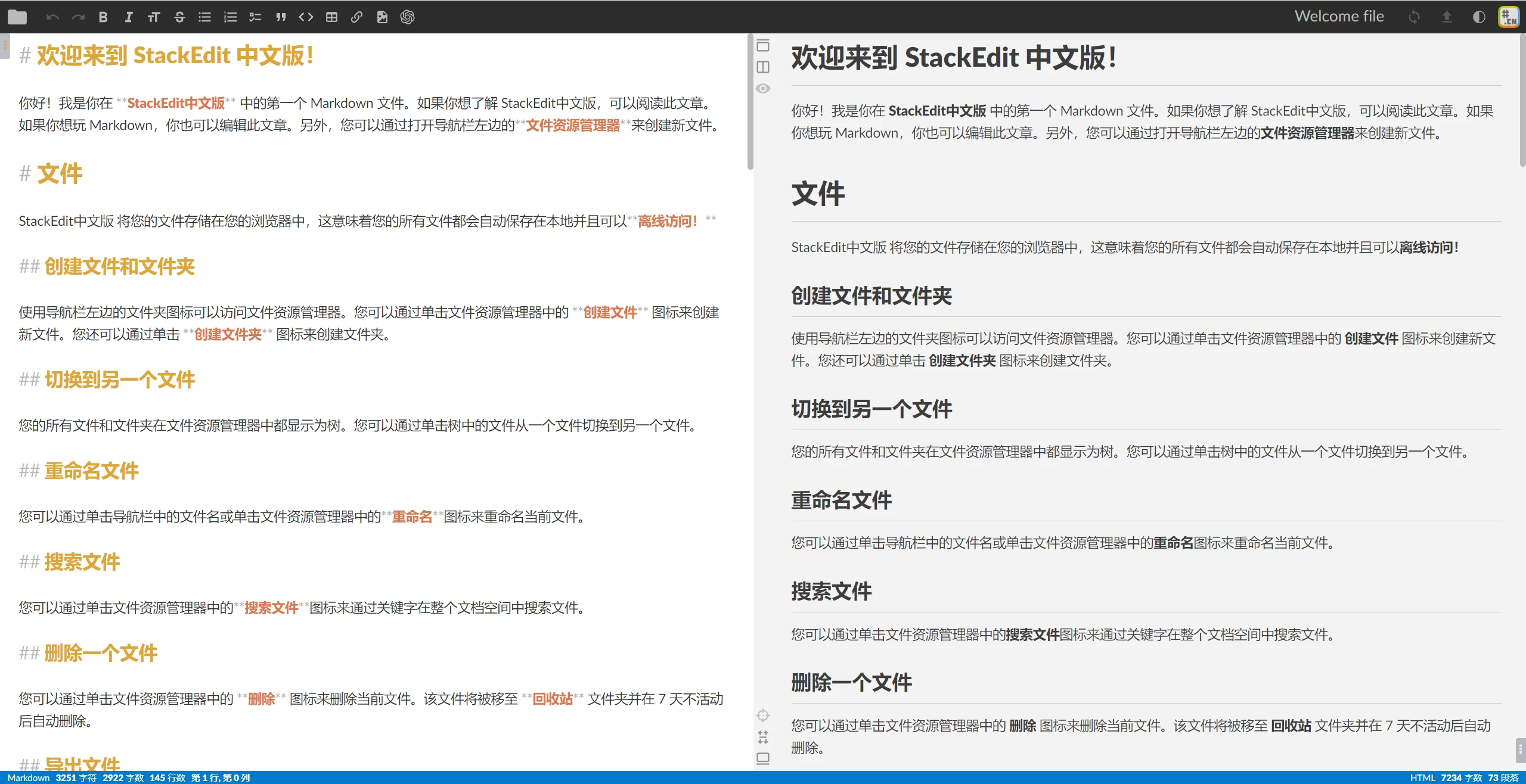This screenshot has width=1526, height=784.
Task: Toggle the navigation bar button
Action: [x=763, y=45]
